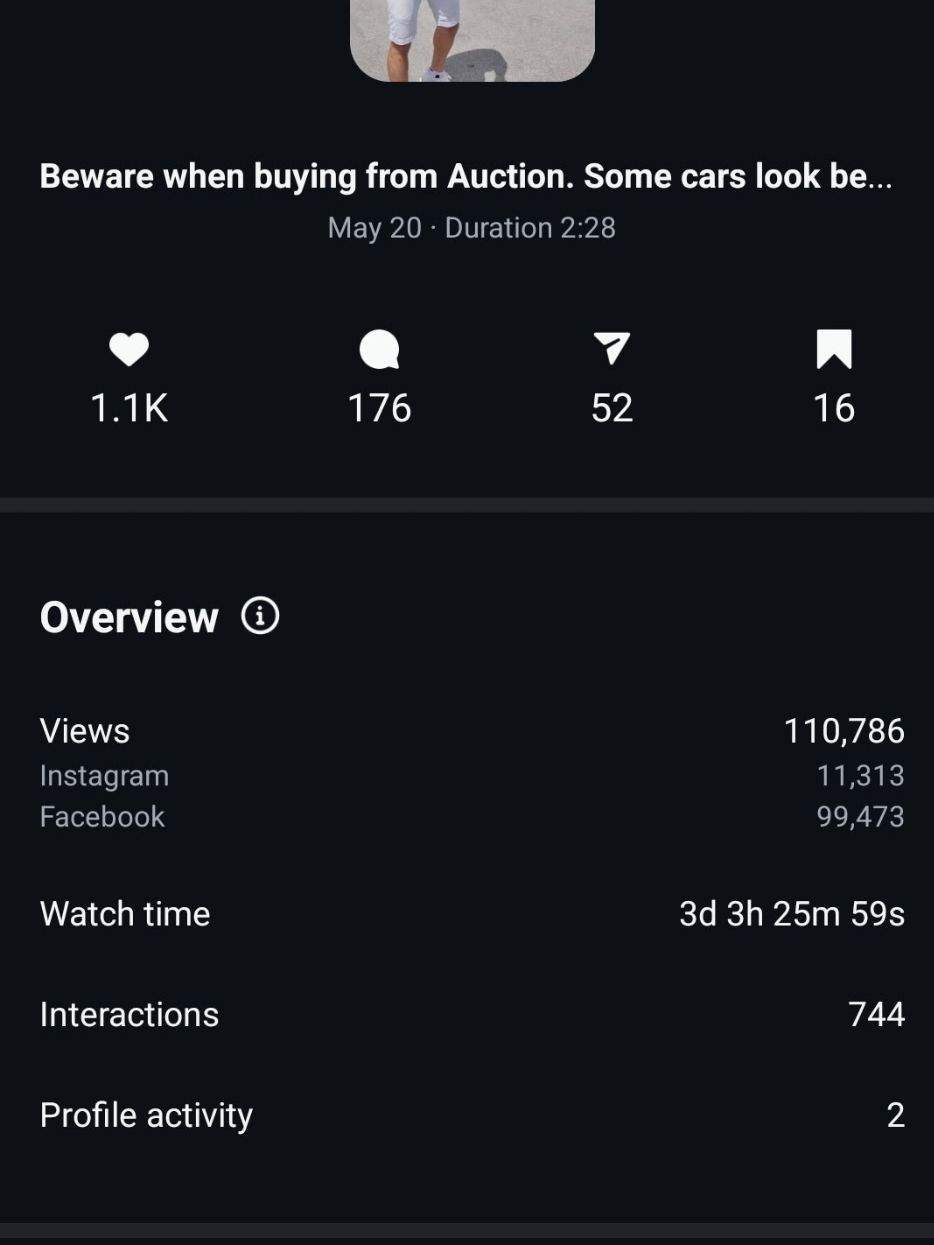
Task: Tap the heart likes icon
Action: point(129,349)
